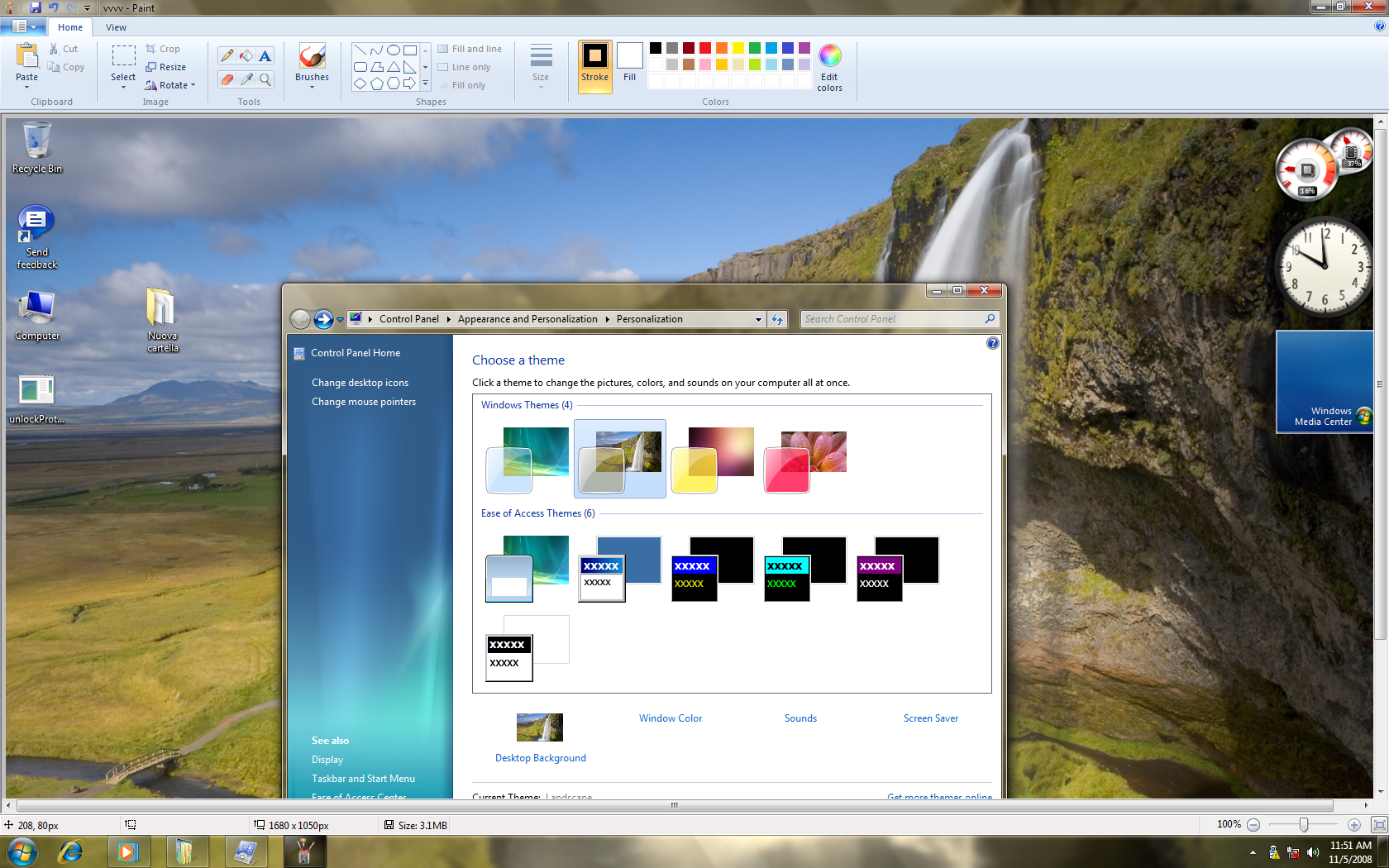
Task: Open the Home tab
Action: point(70,27)
